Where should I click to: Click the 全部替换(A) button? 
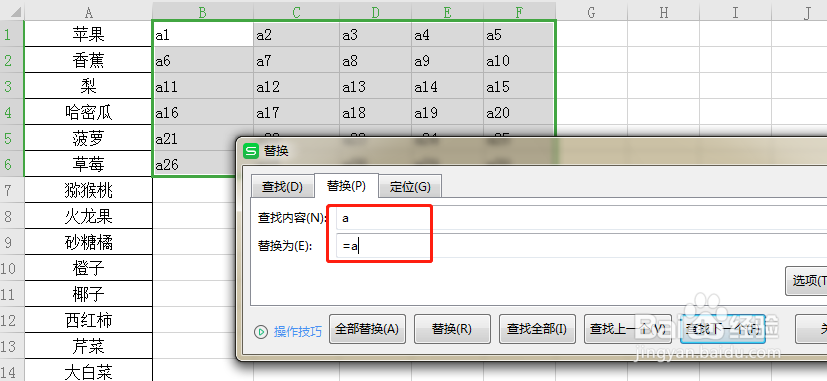367,329
